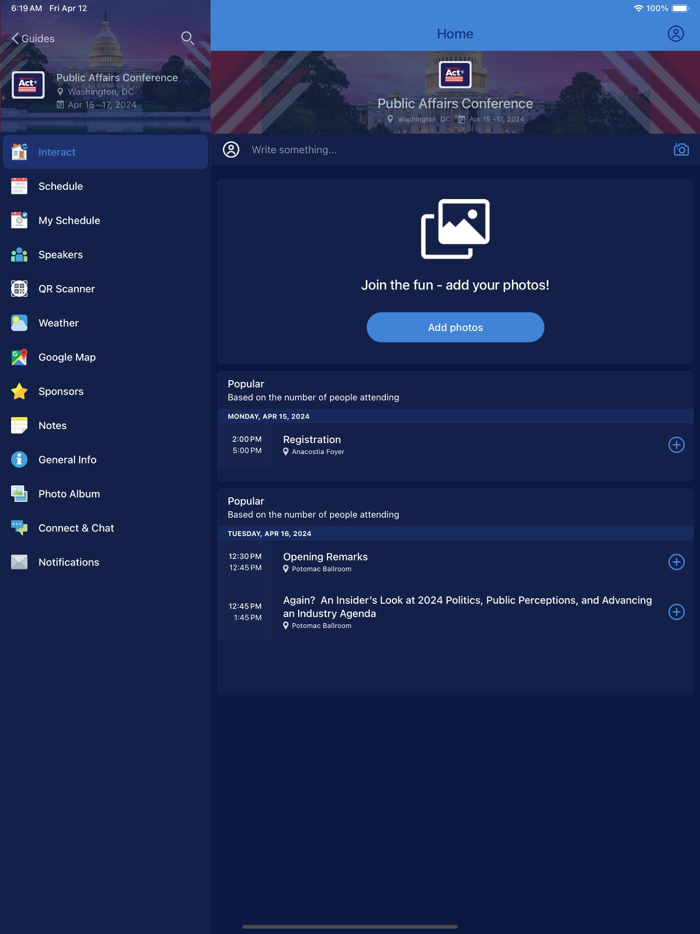Open the Weather menu item
The image size is (700, 934).
coord(105,323)
